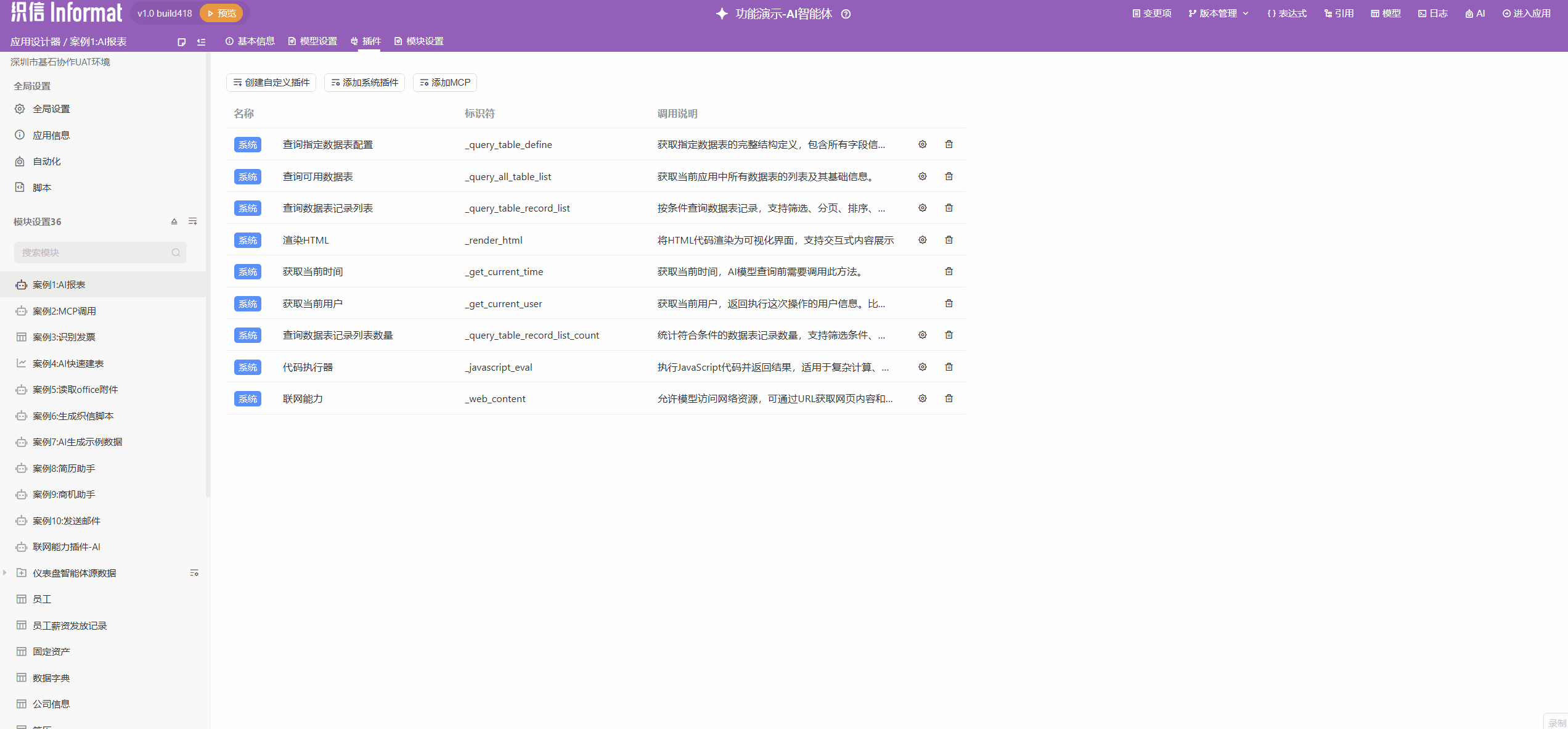Click note icon beside the 案例1:AI报表 breadcrumb

point(181,42)
